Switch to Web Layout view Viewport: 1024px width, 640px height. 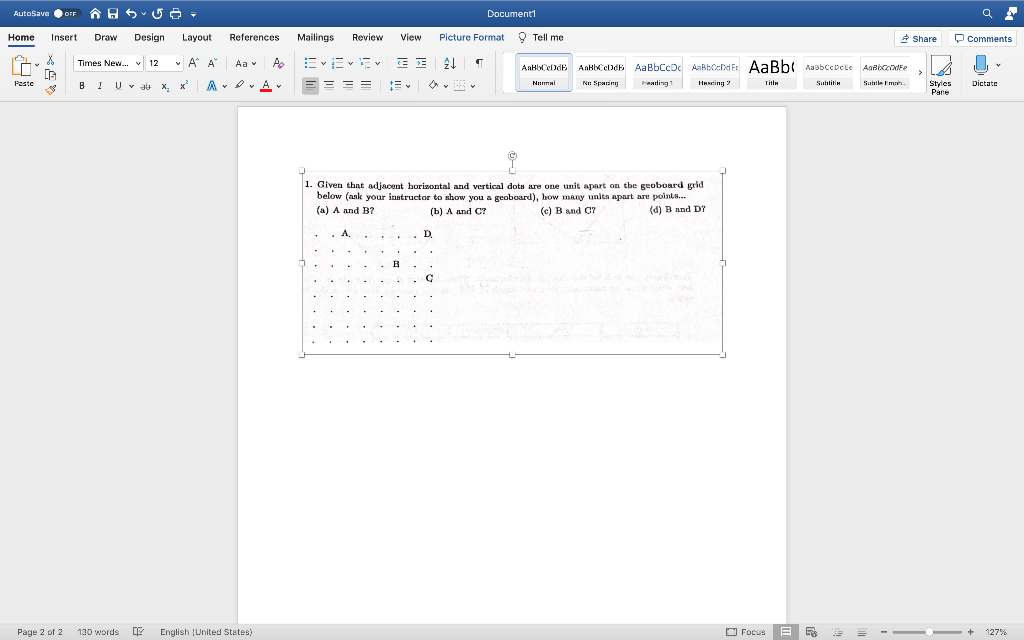[x=811, y=632]
